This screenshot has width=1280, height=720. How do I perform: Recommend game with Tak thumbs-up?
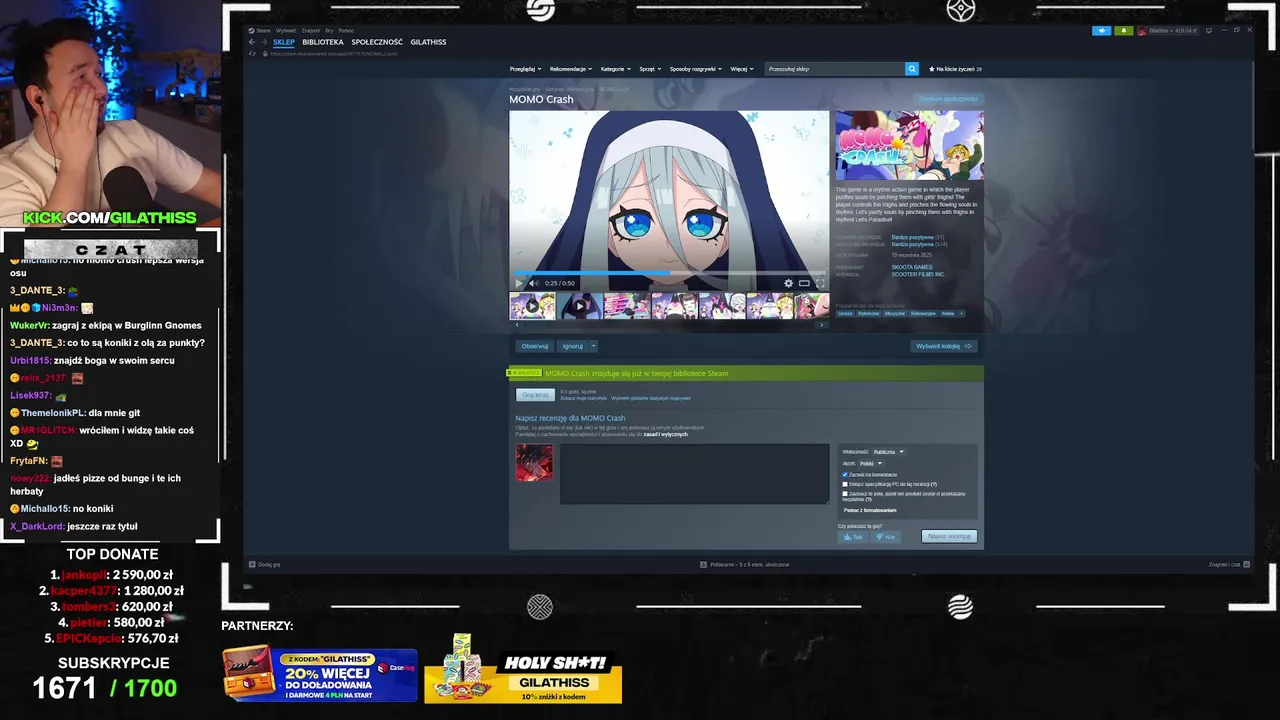pyautogui.click(x=853, y=537)
